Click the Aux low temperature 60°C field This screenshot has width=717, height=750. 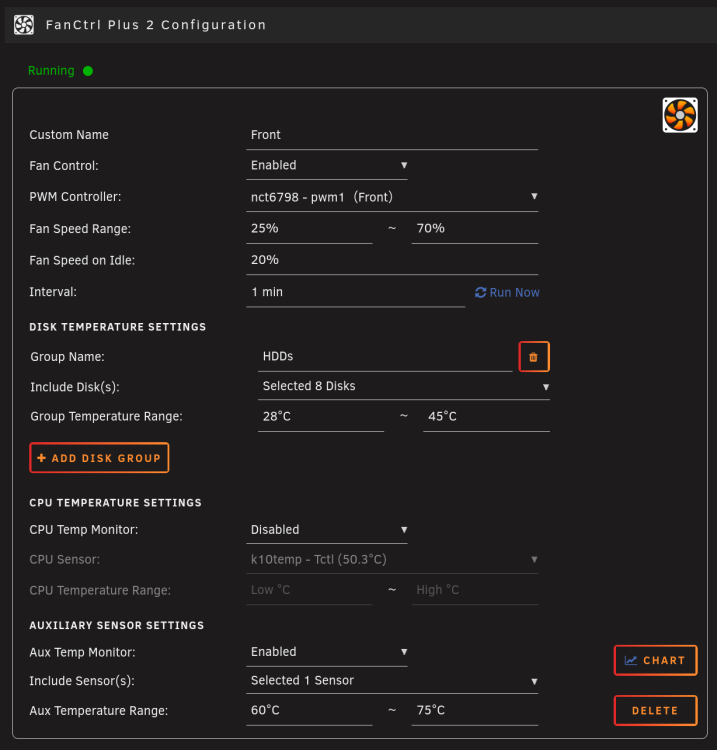tap(309, 711)
